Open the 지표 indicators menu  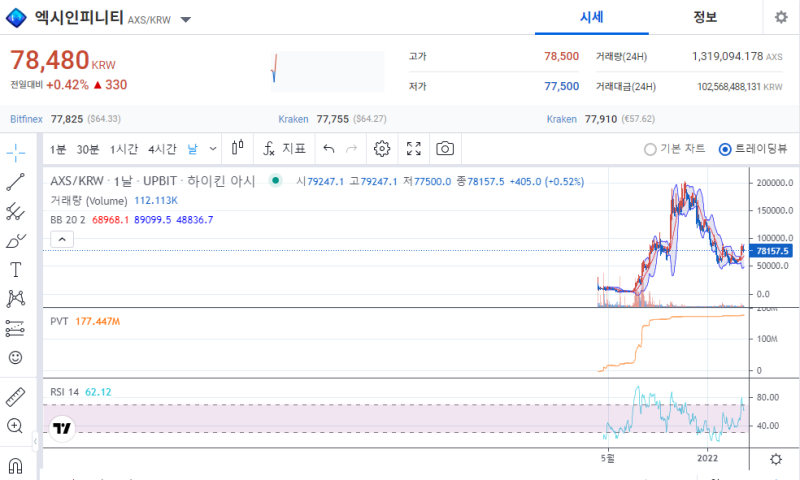(284, 148)
